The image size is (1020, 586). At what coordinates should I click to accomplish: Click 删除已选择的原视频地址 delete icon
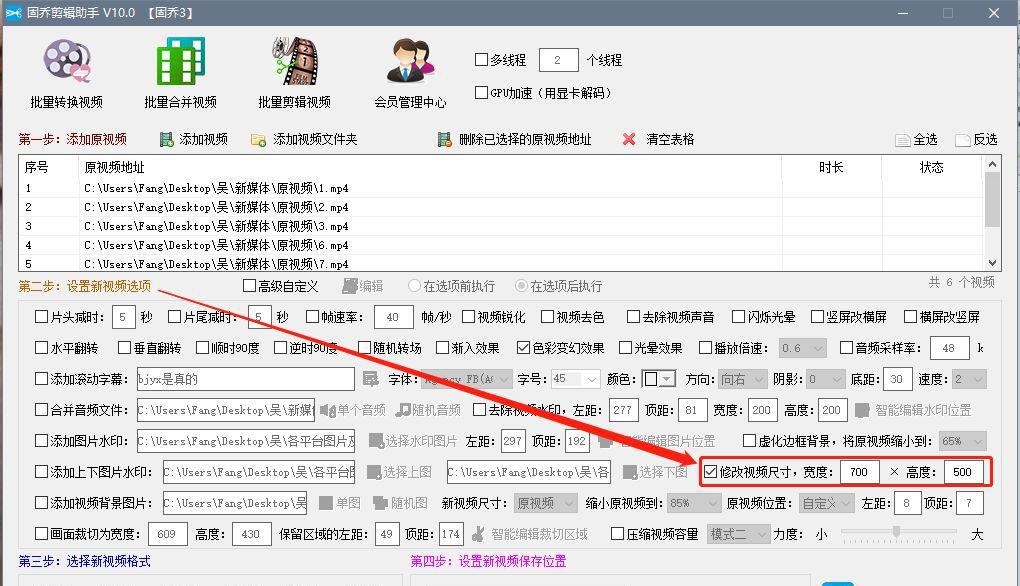(444, 139)
